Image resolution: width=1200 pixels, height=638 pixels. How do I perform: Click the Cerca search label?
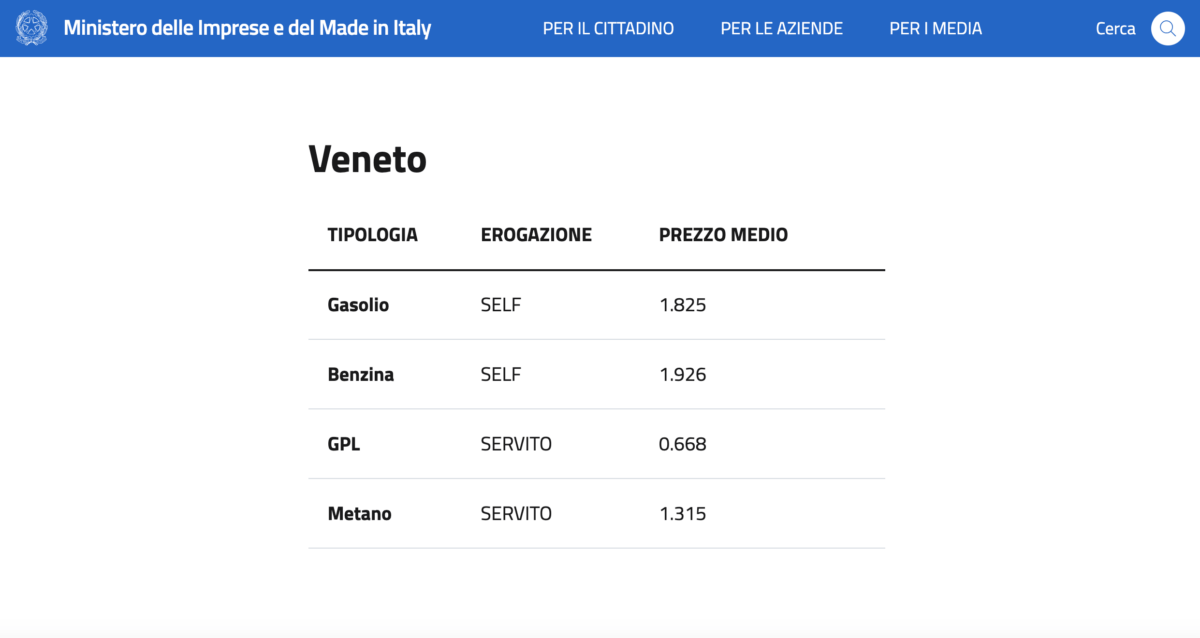coord(1115,29)
